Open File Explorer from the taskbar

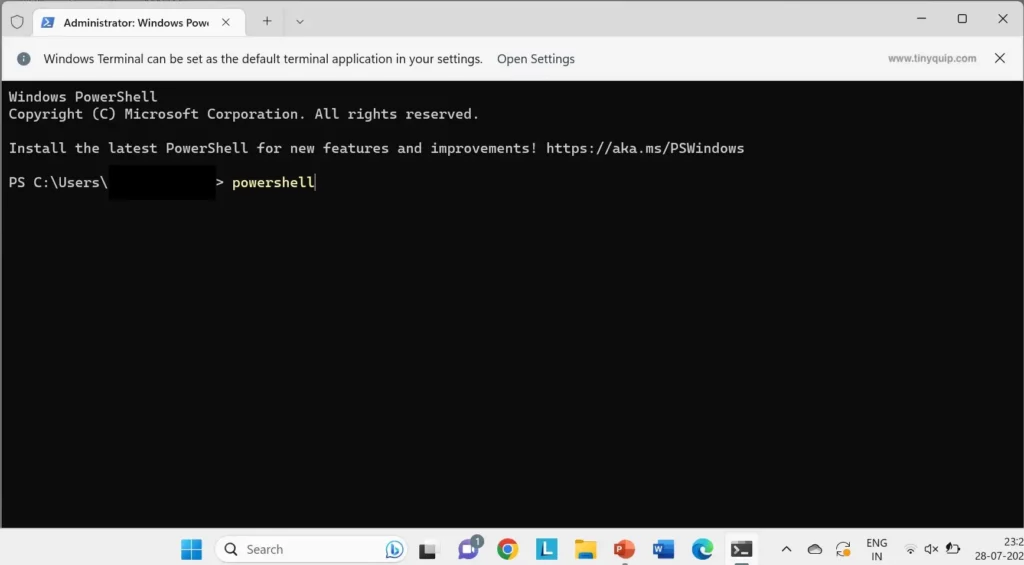click(x=586, y=549)
